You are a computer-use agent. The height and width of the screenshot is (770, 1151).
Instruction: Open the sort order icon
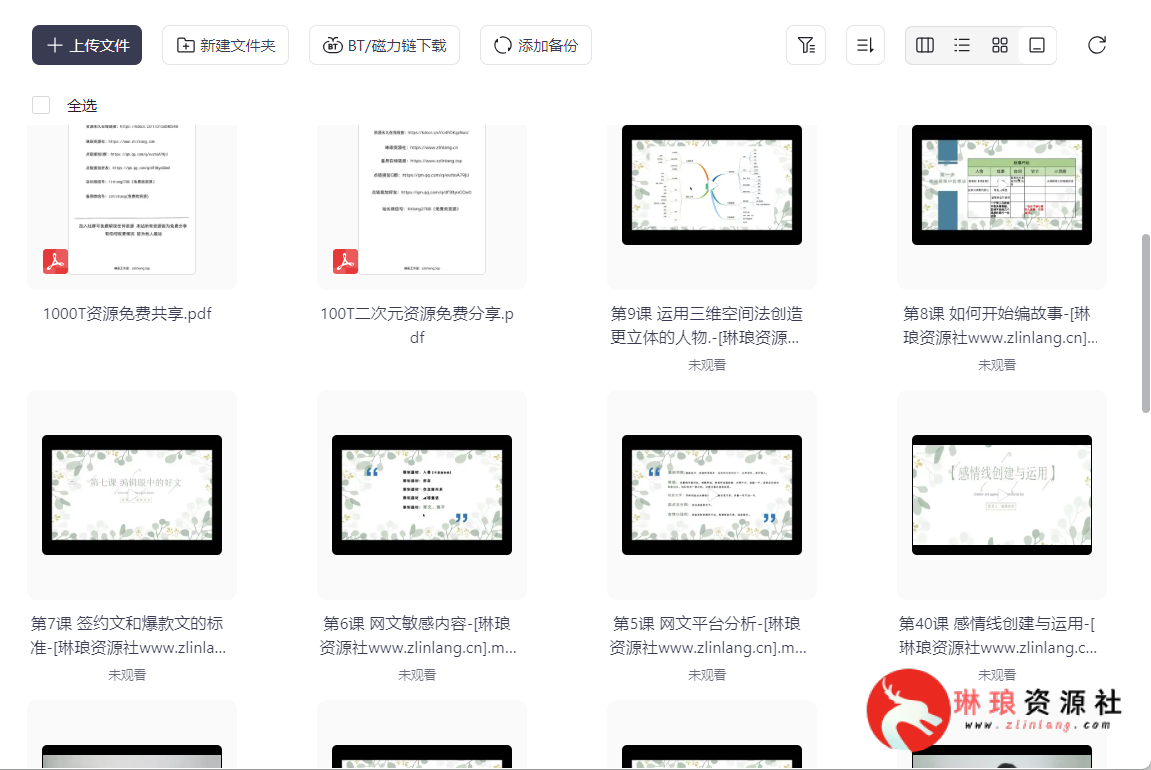[865, 46]
